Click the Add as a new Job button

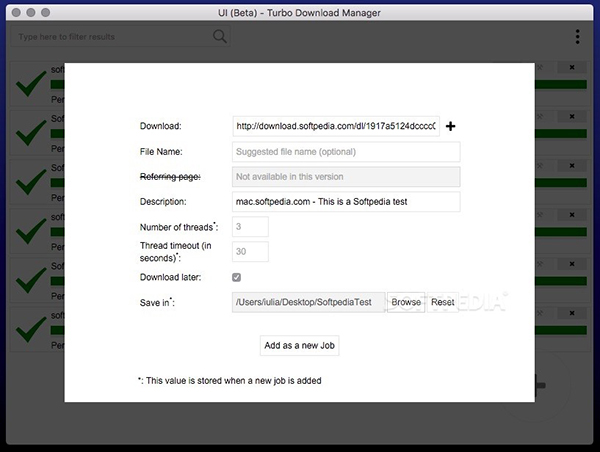[x=300, y=346]
